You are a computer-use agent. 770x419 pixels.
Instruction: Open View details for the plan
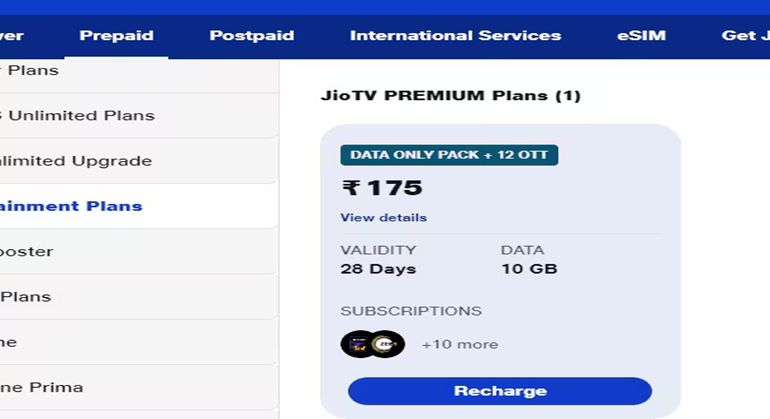point(384,218)
